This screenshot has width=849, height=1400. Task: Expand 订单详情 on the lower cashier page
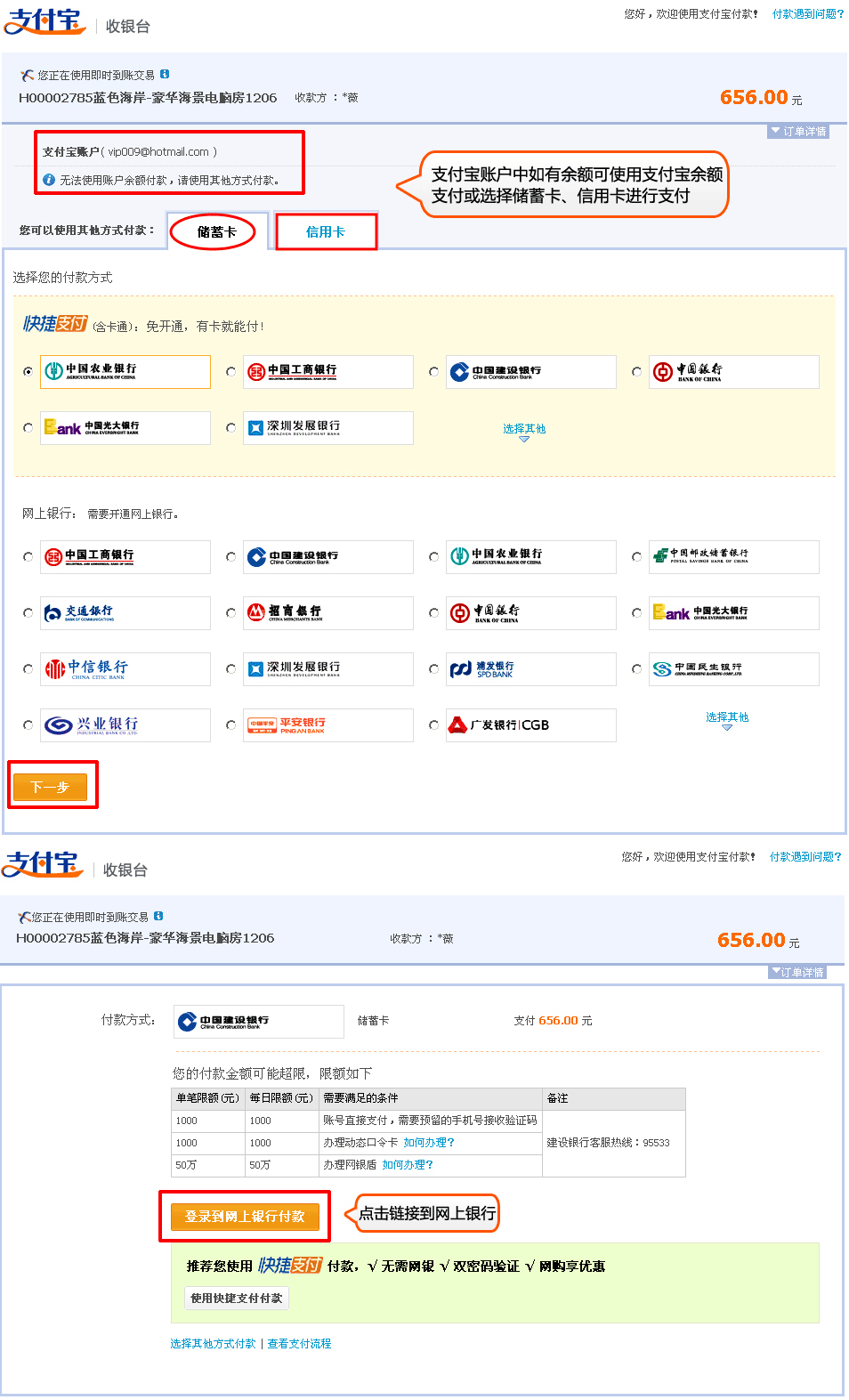(797, 972)
